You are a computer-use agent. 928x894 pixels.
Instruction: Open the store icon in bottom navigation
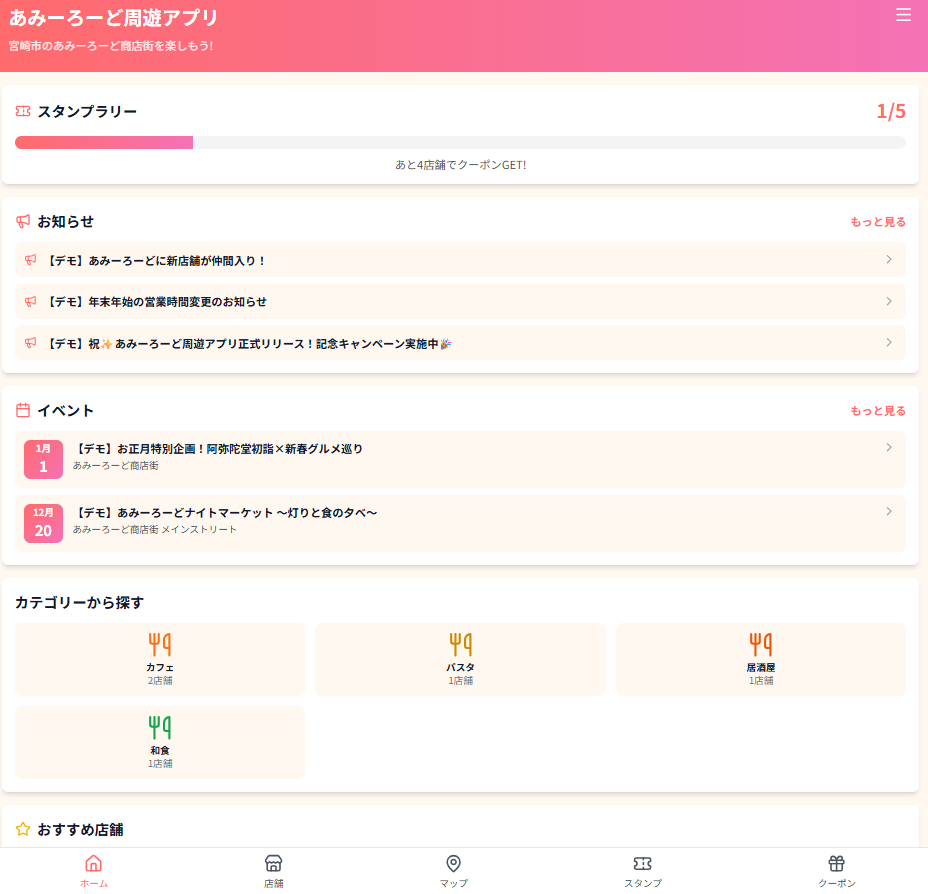point(273,863)
